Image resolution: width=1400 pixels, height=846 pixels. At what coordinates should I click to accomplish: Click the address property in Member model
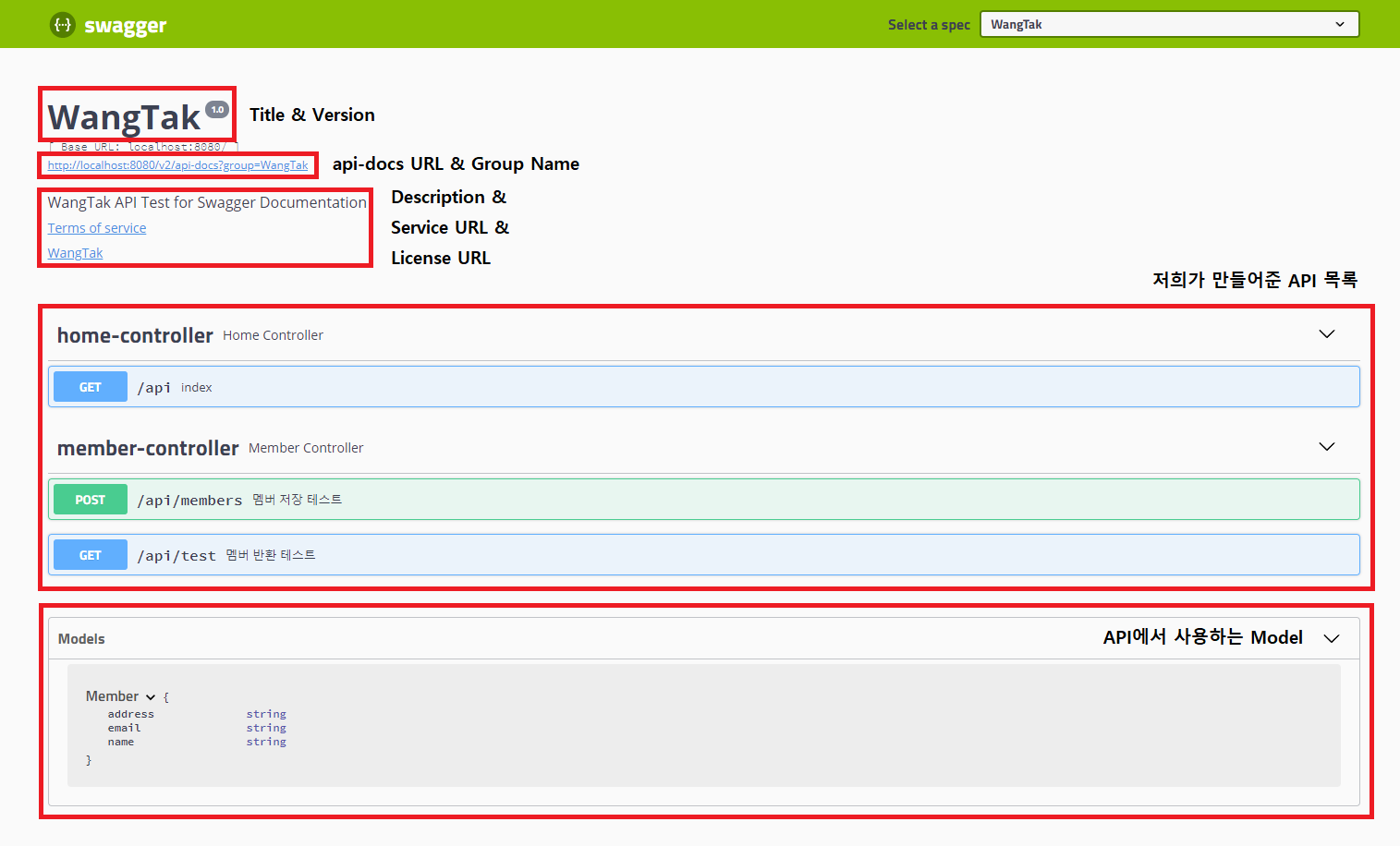[131, 714]
